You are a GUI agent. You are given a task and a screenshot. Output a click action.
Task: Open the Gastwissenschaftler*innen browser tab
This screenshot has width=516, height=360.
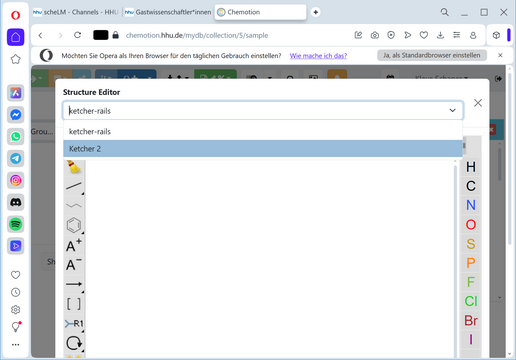pos(169,12)
